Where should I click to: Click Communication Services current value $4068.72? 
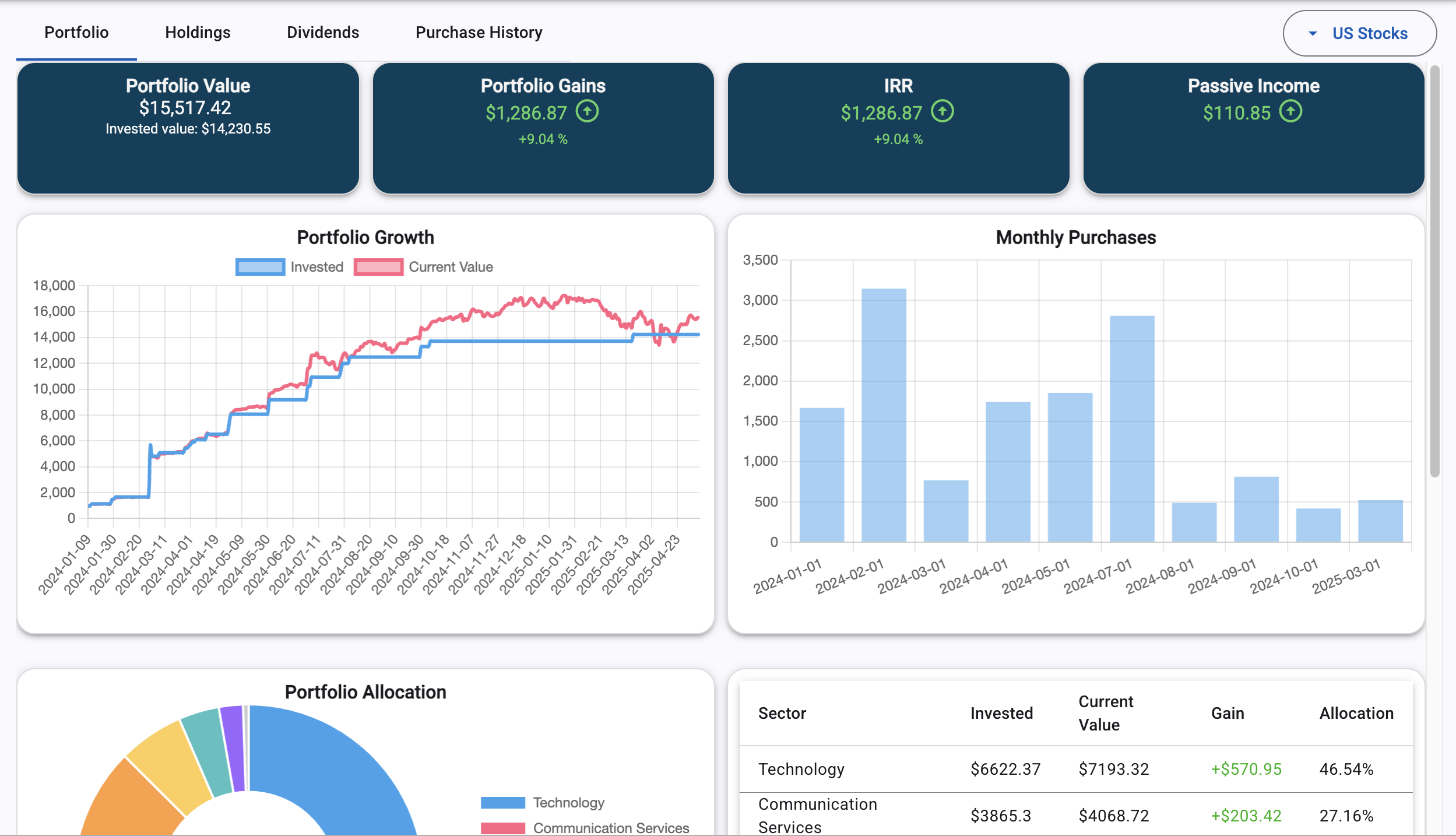coord(1113,816)
